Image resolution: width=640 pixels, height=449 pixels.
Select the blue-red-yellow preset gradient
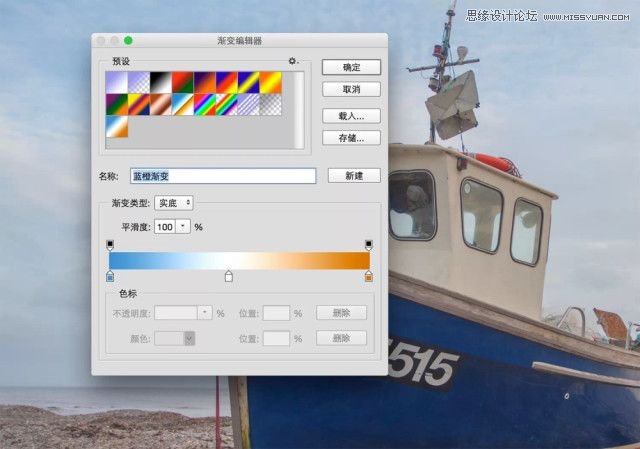click(227, 82)
